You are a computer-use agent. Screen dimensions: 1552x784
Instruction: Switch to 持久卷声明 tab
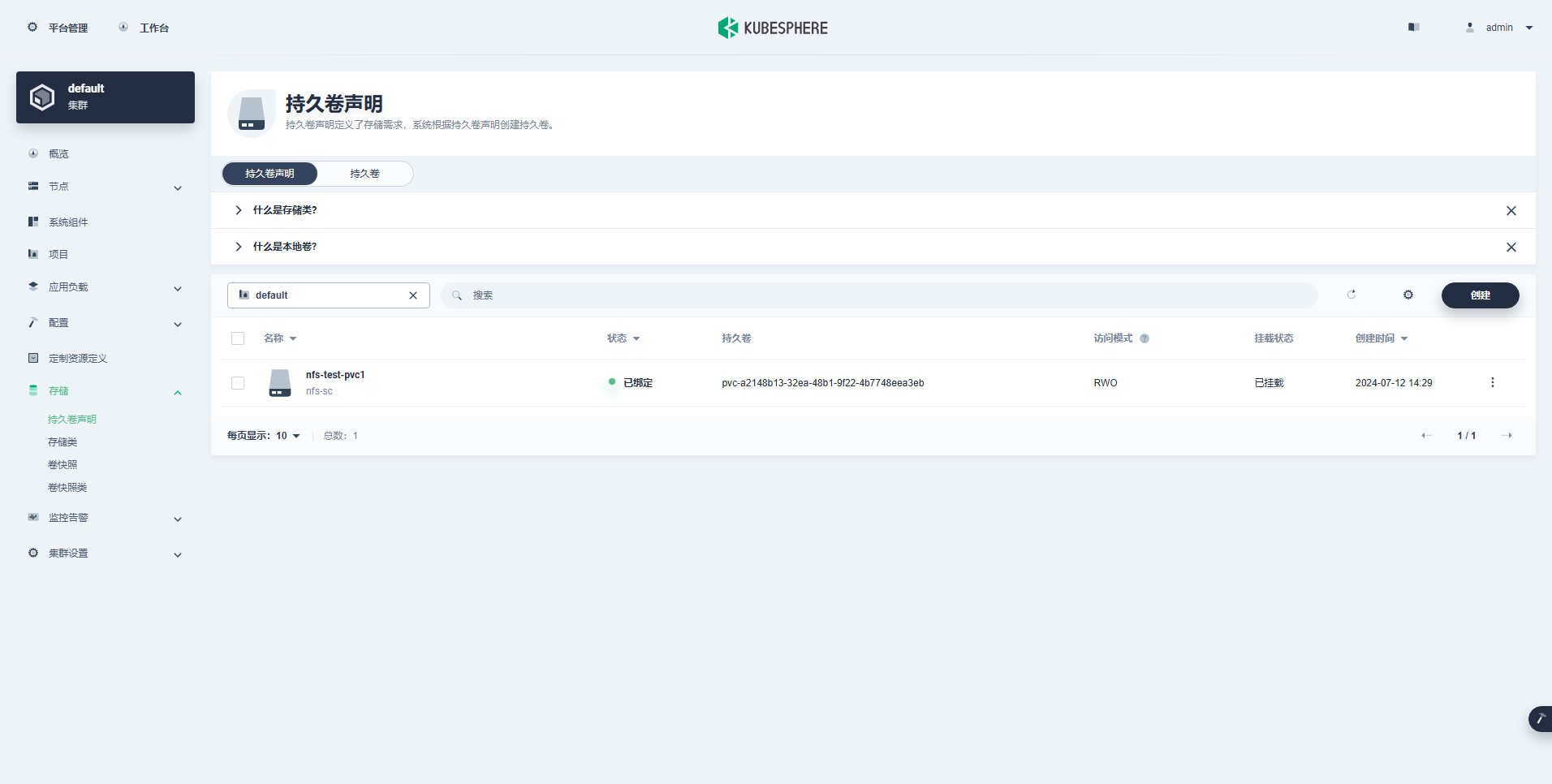click(269, 174)
